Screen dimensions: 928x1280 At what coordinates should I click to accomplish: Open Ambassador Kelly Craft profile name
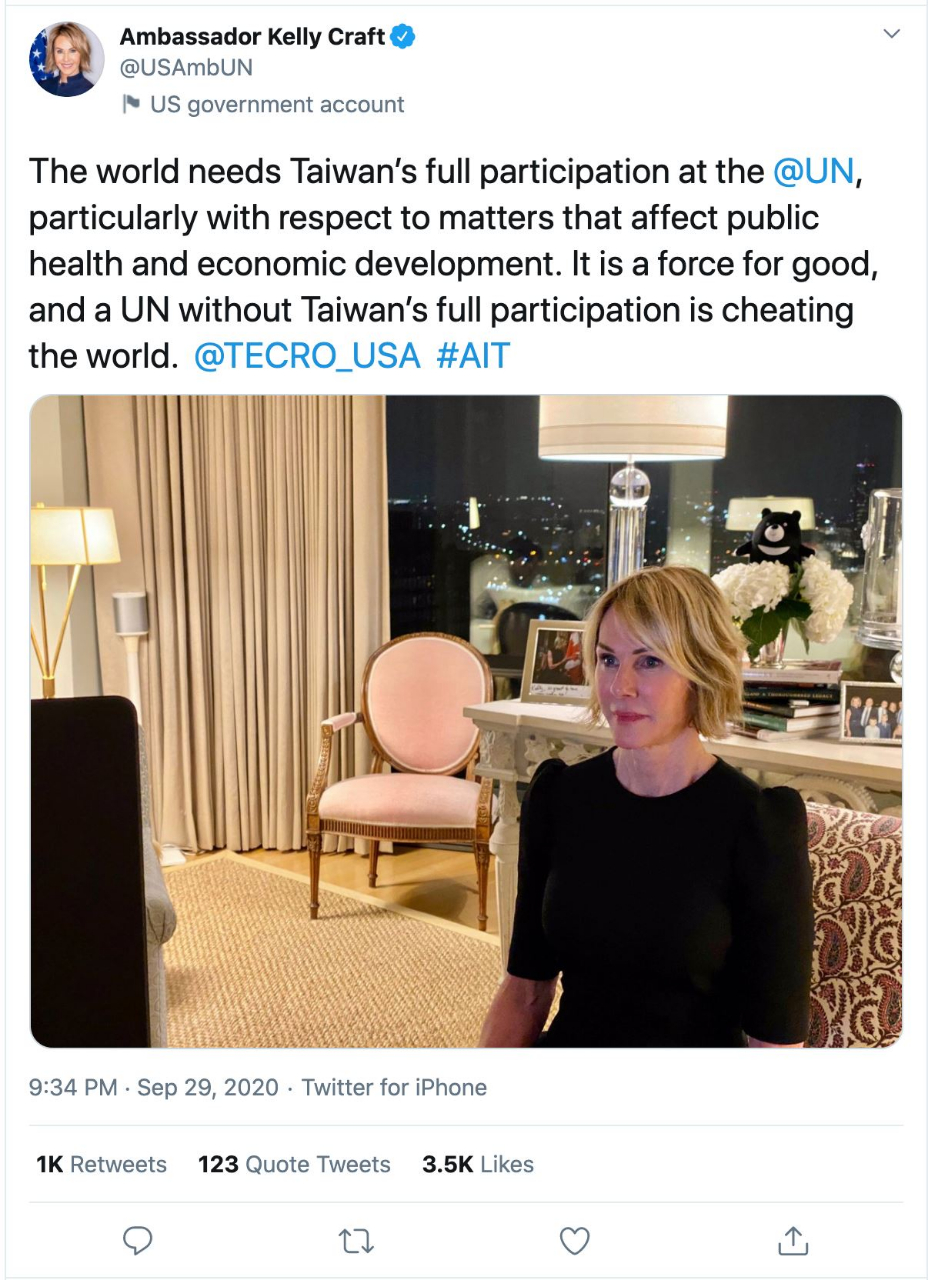click(252, 38)
